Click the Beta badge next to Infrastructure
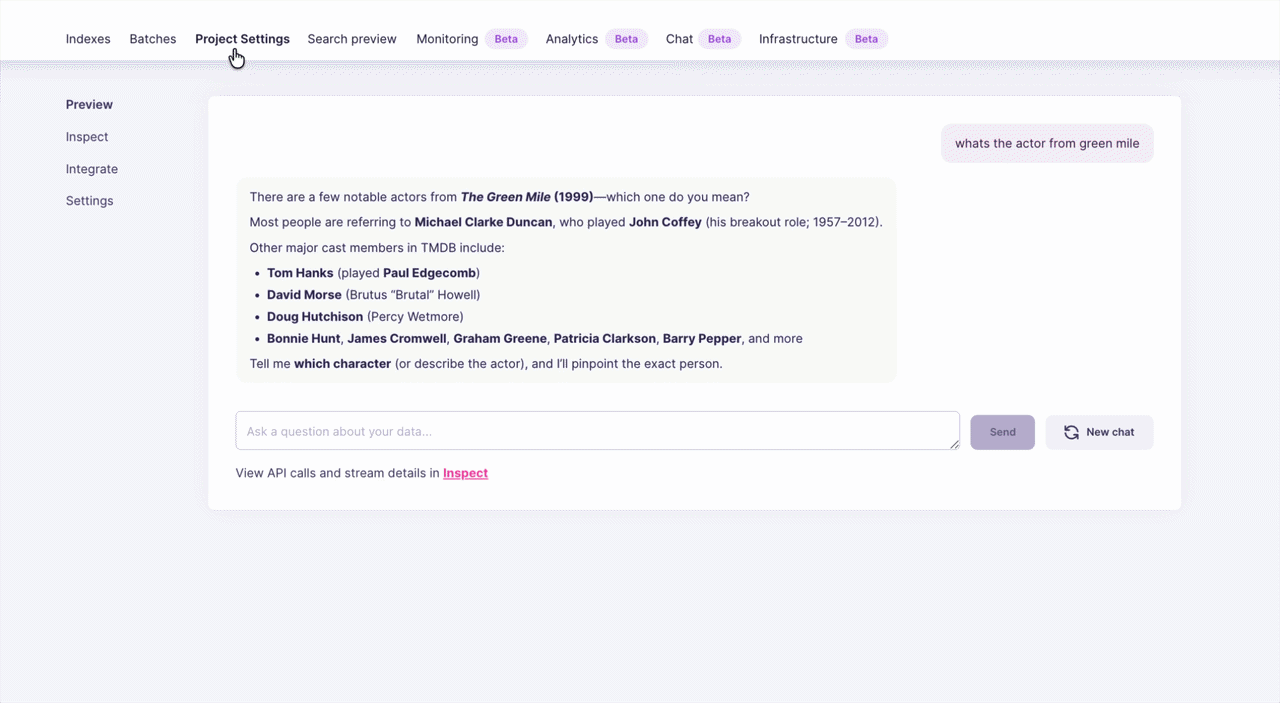 [x=866, y=38]
